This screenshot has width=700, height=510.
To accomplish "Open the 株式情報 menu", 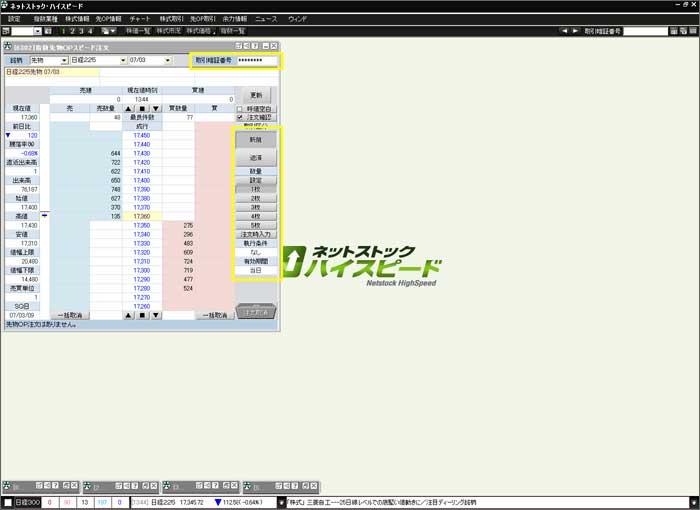I will coord(77,19).
